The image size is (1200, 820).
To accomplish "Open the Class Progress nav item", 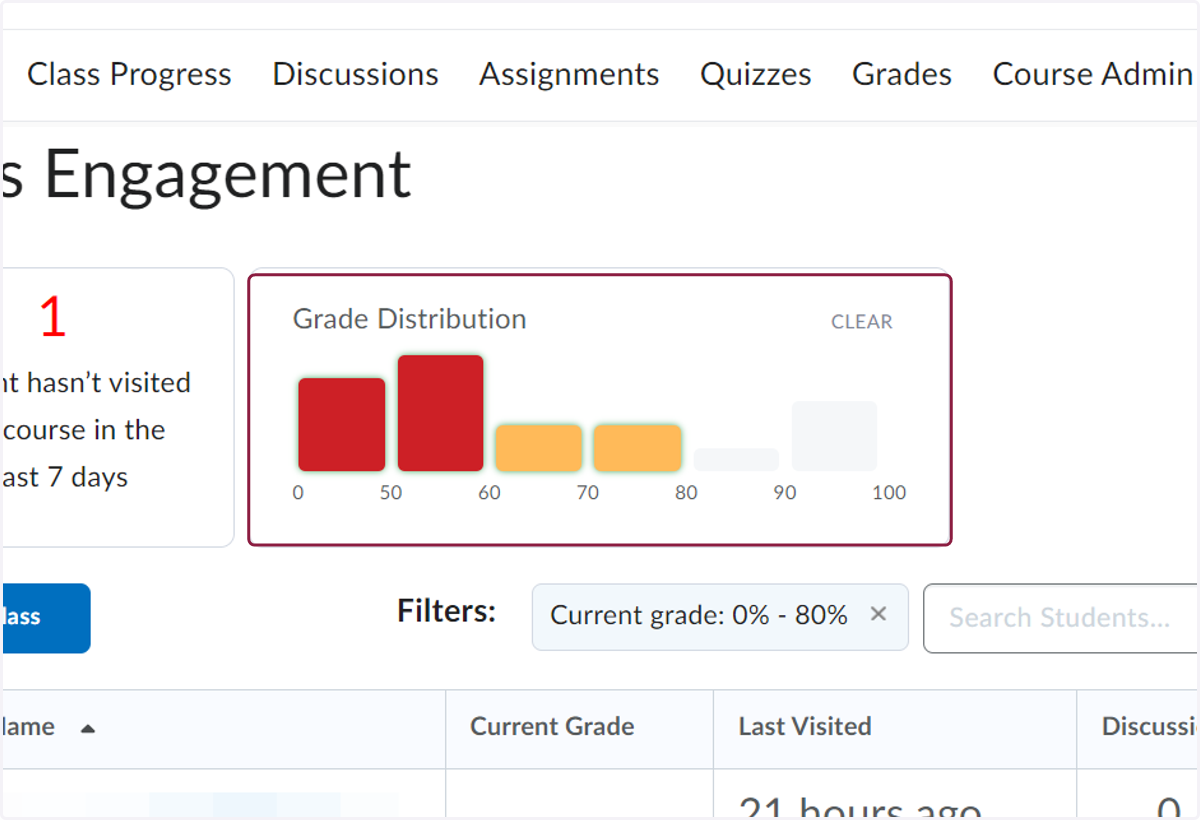I will click(x=129, y=75).
